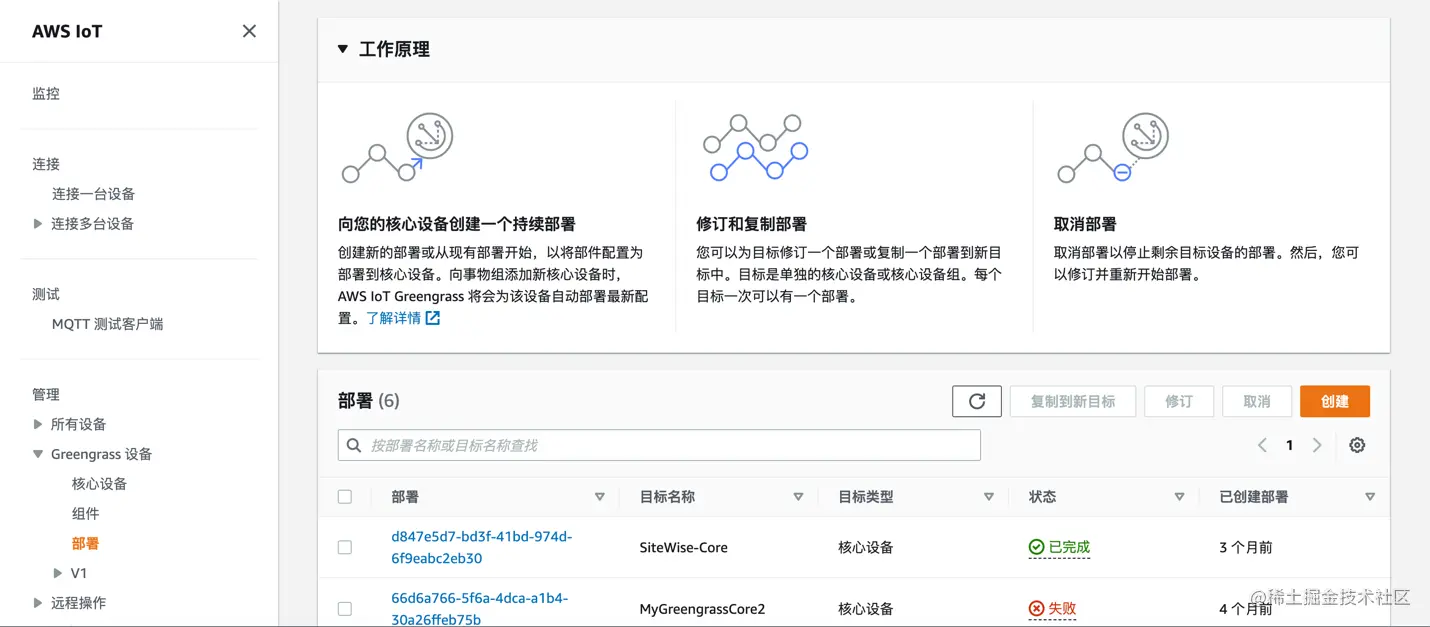This screenshot has height=627, width=1430.
Task: Sort by 目标名称 column arrow
Action: click(x=798, y=497)
